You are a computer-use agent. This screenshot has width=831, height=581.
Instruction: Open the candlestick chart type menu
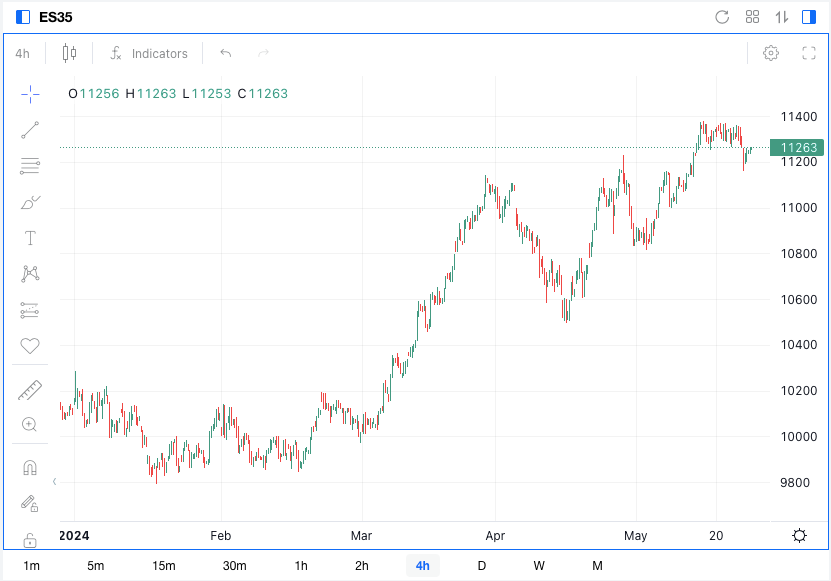coord(69,53)
